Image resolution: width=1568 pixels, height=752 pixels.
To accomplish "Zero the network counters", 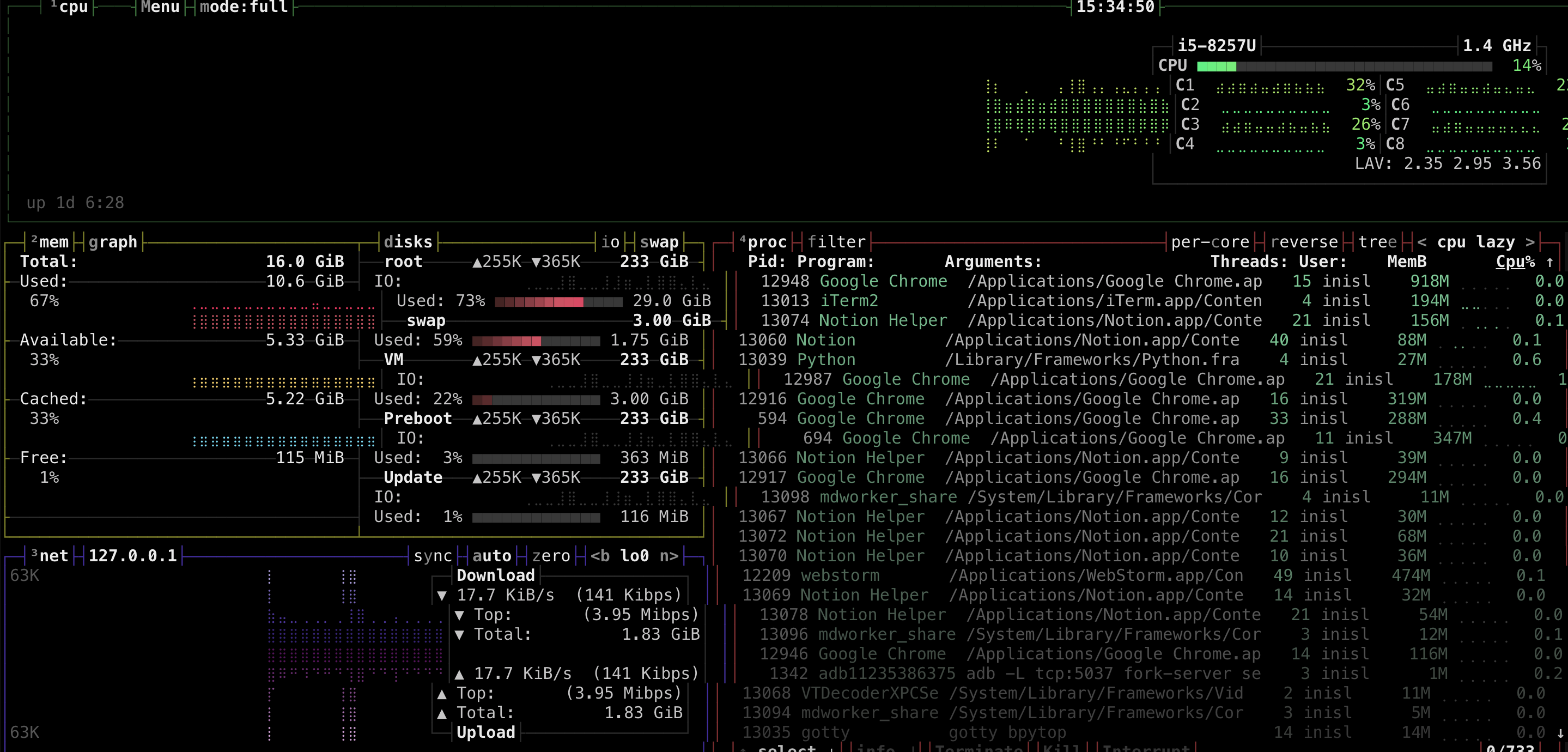I will (x=550, y=556).
